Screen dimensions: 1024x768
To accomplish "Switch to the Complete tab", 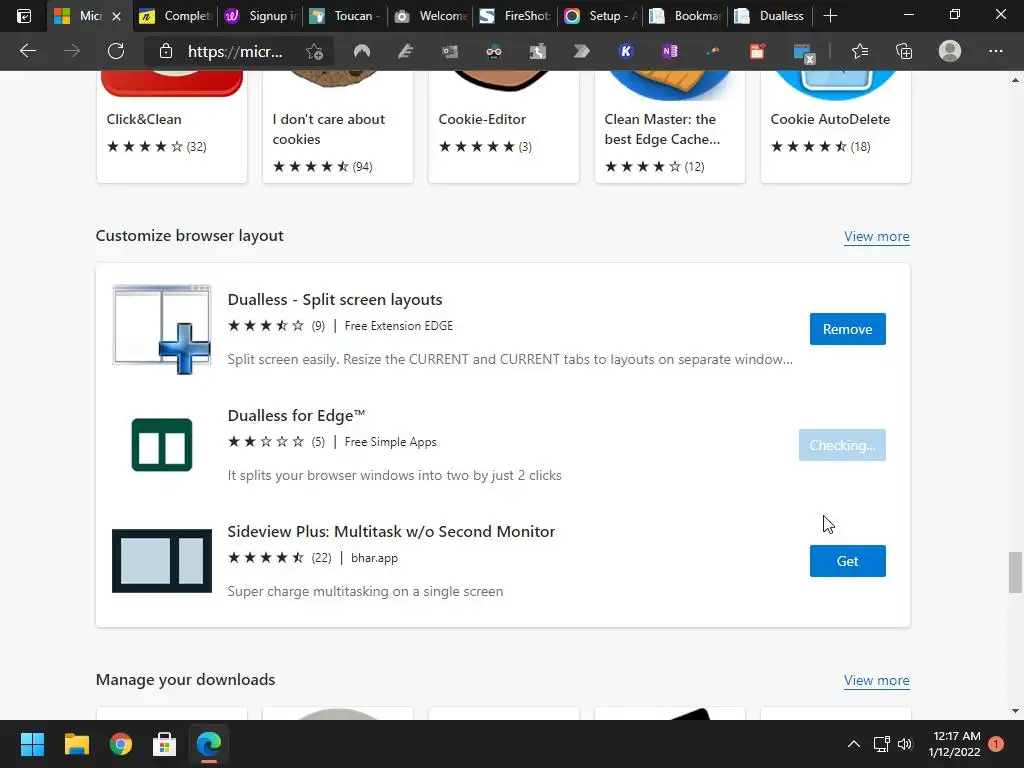I will point(175,16).
